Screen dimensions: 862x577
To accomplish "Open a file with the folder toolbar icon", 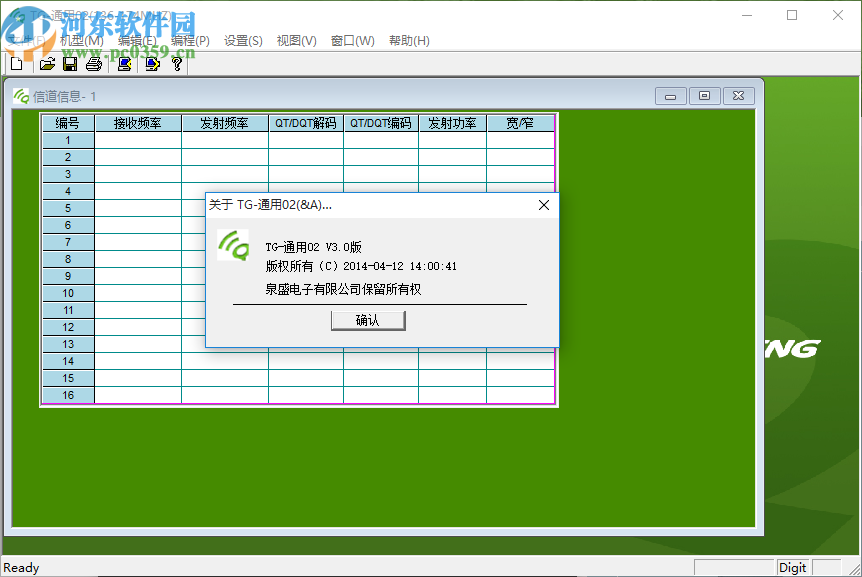I will click(x=47, y=63).
